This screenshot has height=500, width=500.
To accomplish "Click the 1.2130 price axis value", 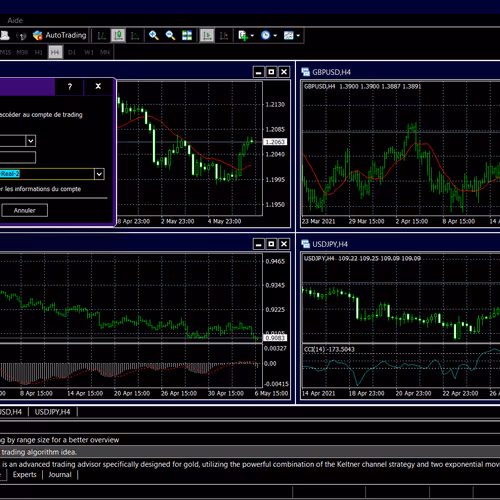I will [275, 105].
